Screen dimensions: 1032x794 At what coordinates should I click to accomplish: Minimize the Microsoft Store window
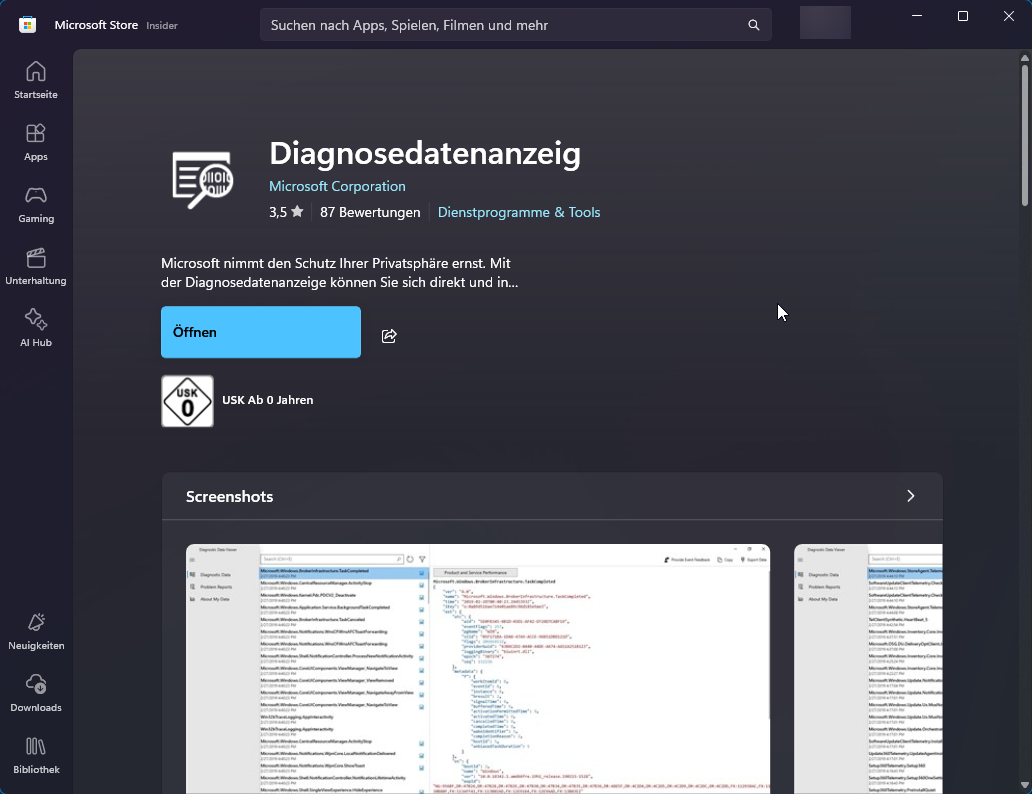pyautogui.click(x=917, y=16)
